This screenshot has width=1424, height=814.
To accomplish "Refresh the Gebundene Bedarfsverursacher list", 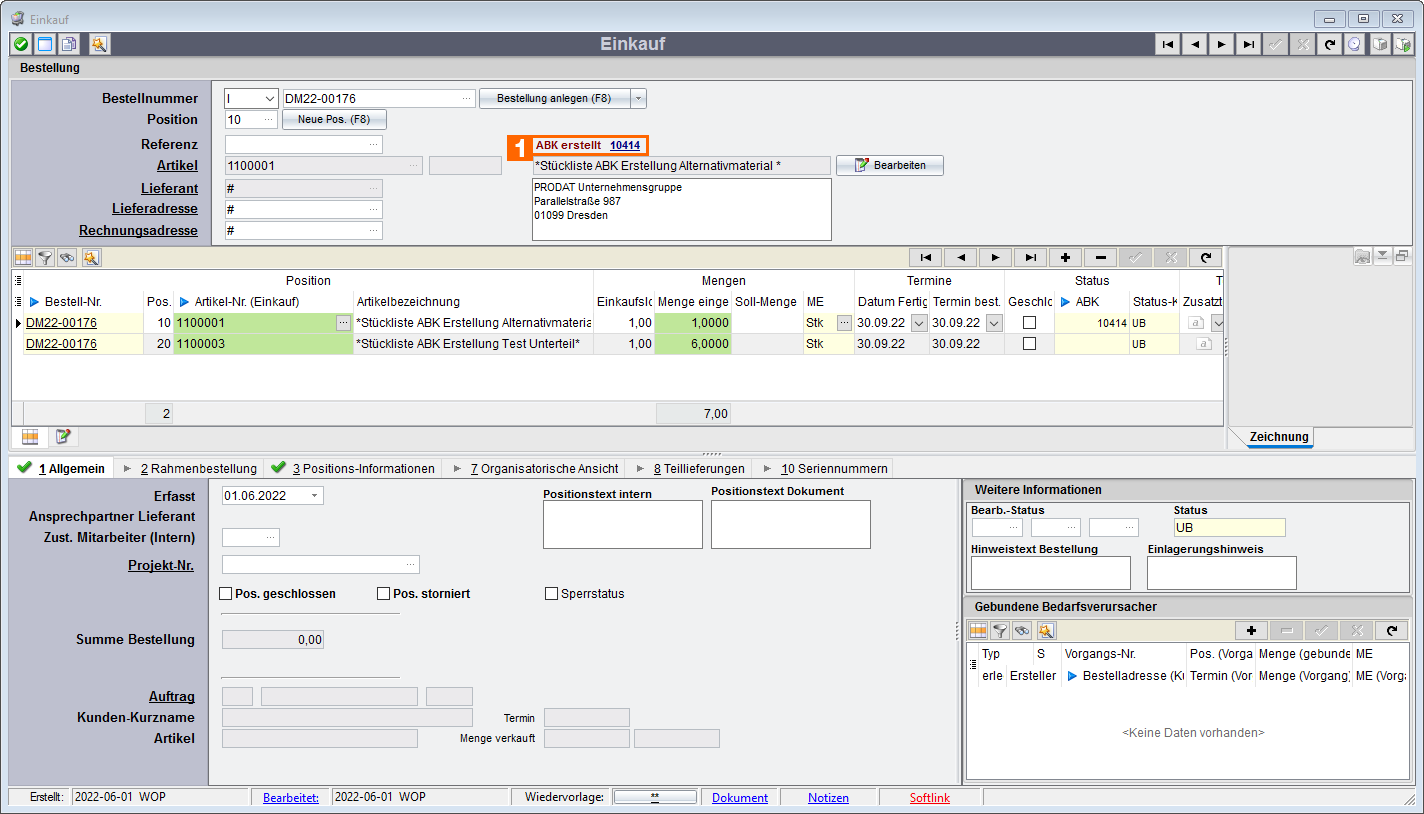I will tap(1391, 631).
